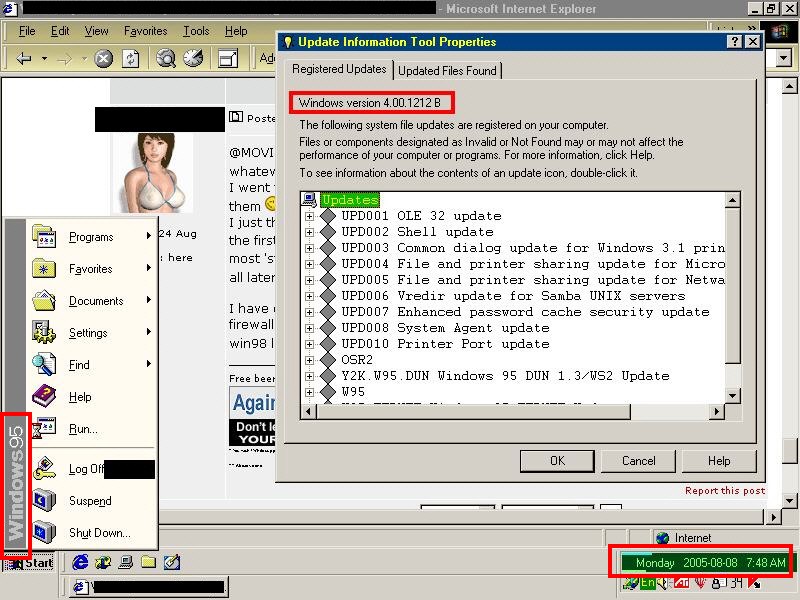Click the ATI tray icon
800x600 pixels.
(x=681, y=583)
